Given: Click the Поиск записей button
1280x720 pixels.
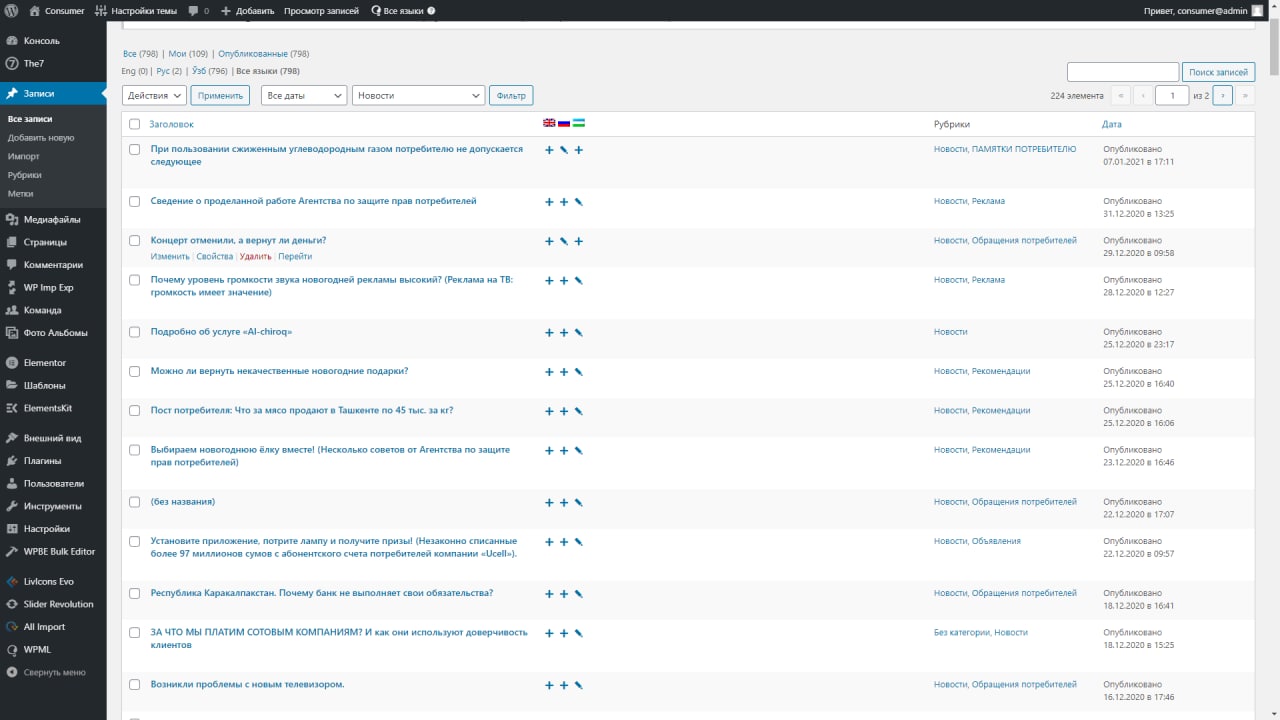Looking at the screenshot, I should (1218, 72).
